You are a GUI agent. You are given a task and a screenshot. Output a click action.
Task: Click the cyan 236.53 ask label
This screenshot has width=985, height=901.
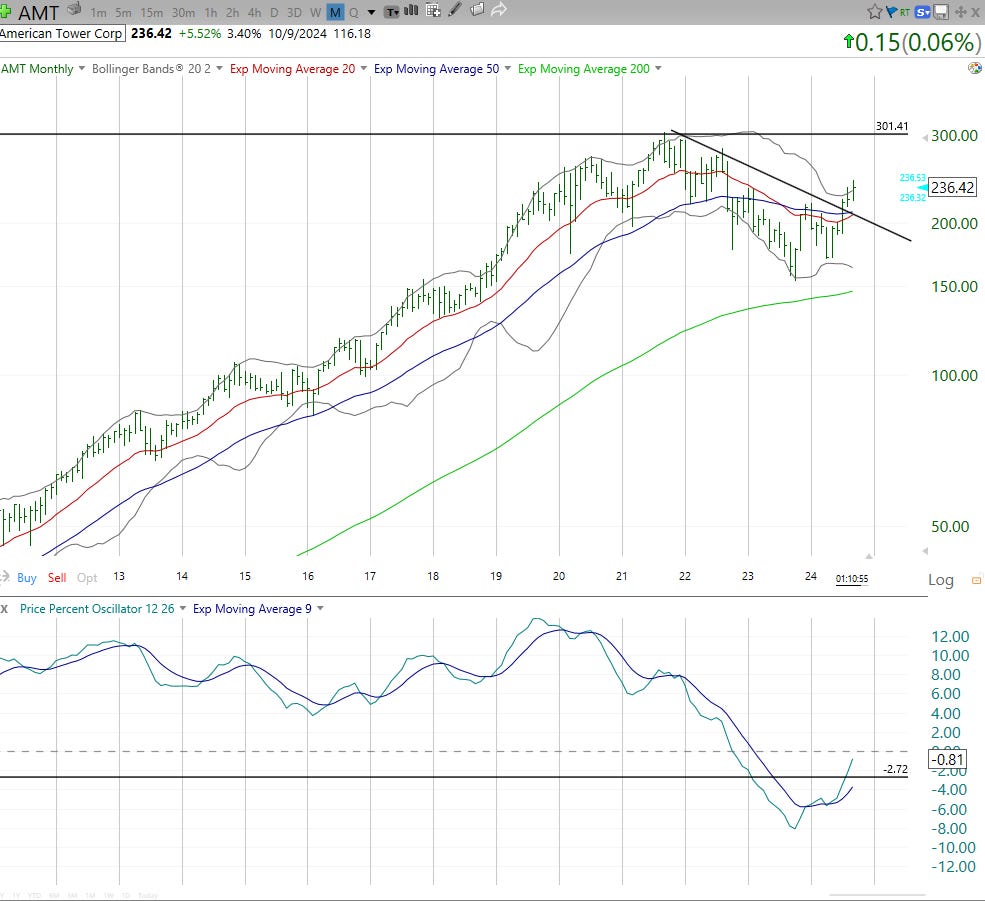[x=913, y=177]
